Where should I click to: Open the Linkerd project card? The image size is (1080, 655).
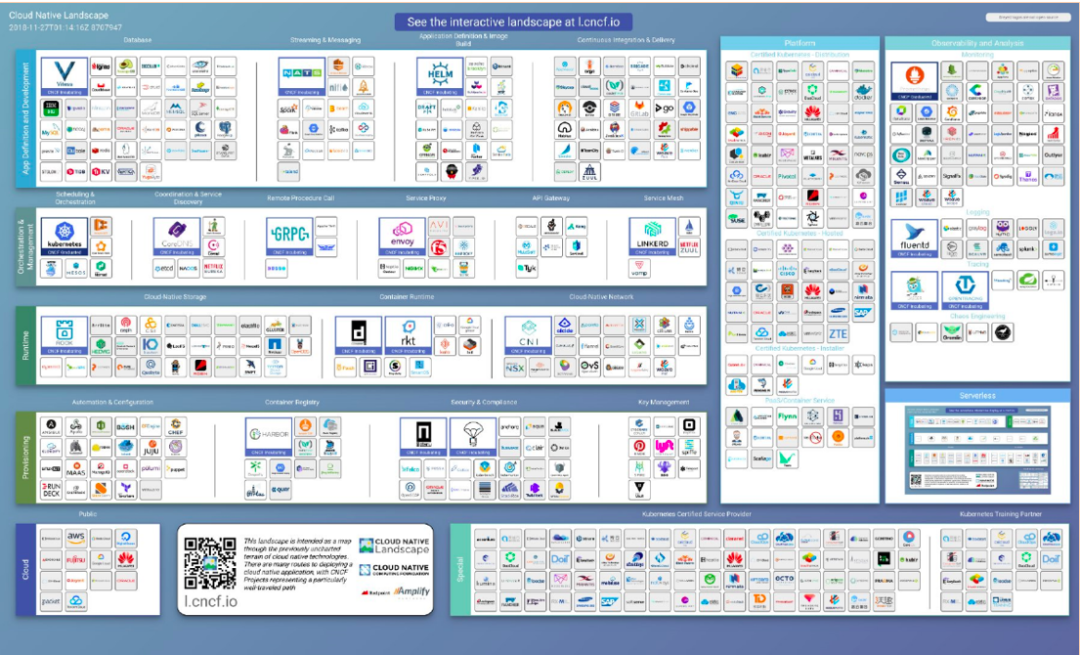click(x=652, y=237)
